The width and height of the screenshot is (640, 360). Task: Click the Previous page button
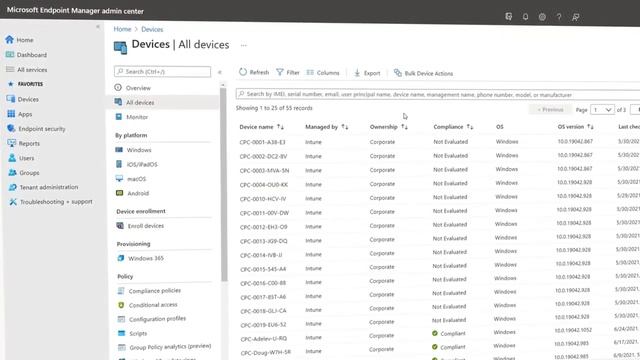550,109
